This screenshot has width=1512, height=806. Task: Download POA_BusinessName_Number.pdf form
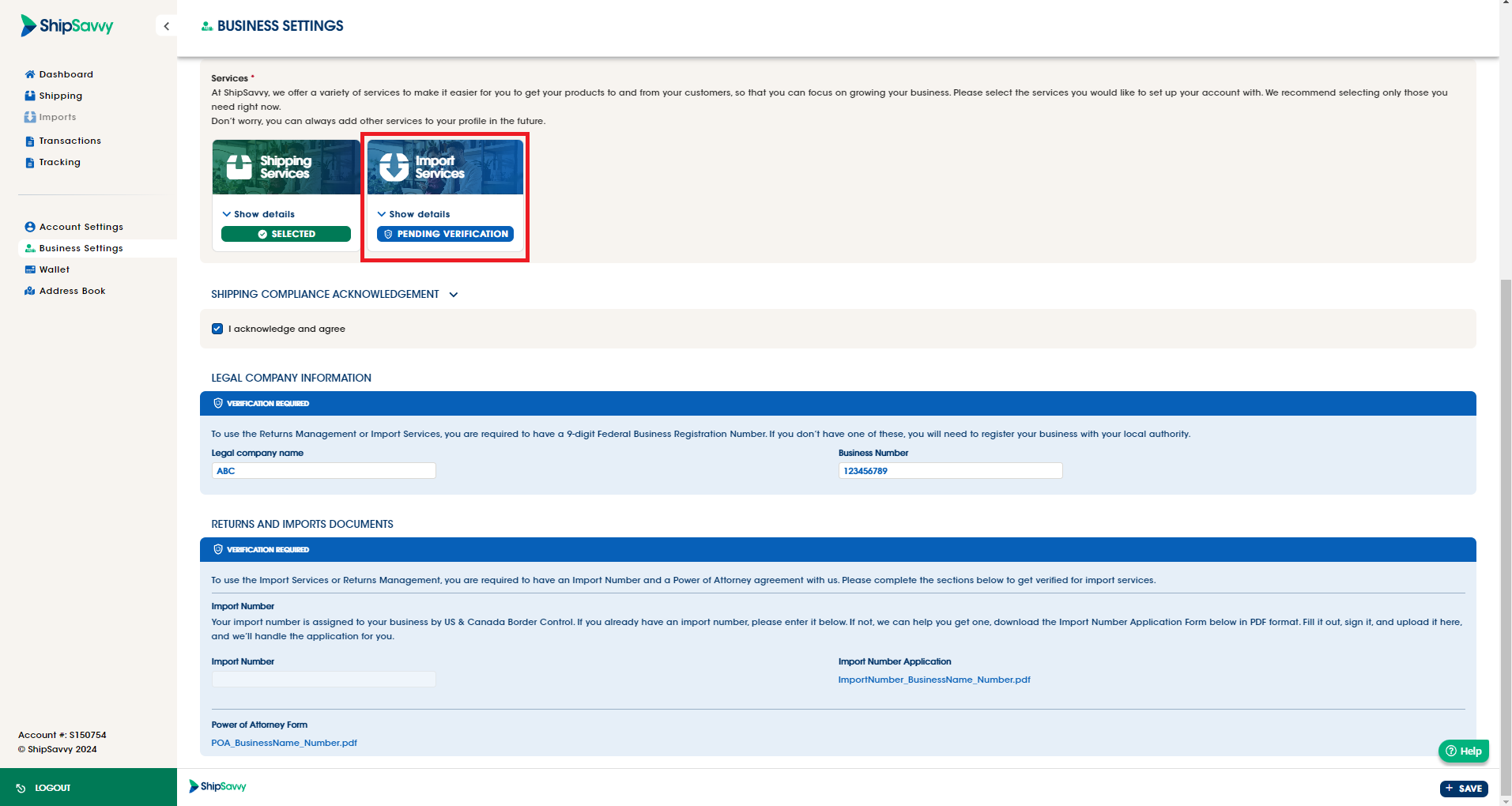coord(285,743)
